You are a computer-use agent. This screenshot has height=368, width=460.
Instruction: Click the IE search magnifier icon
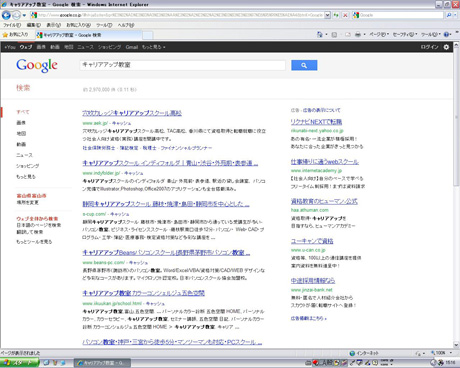coord(449,15)
